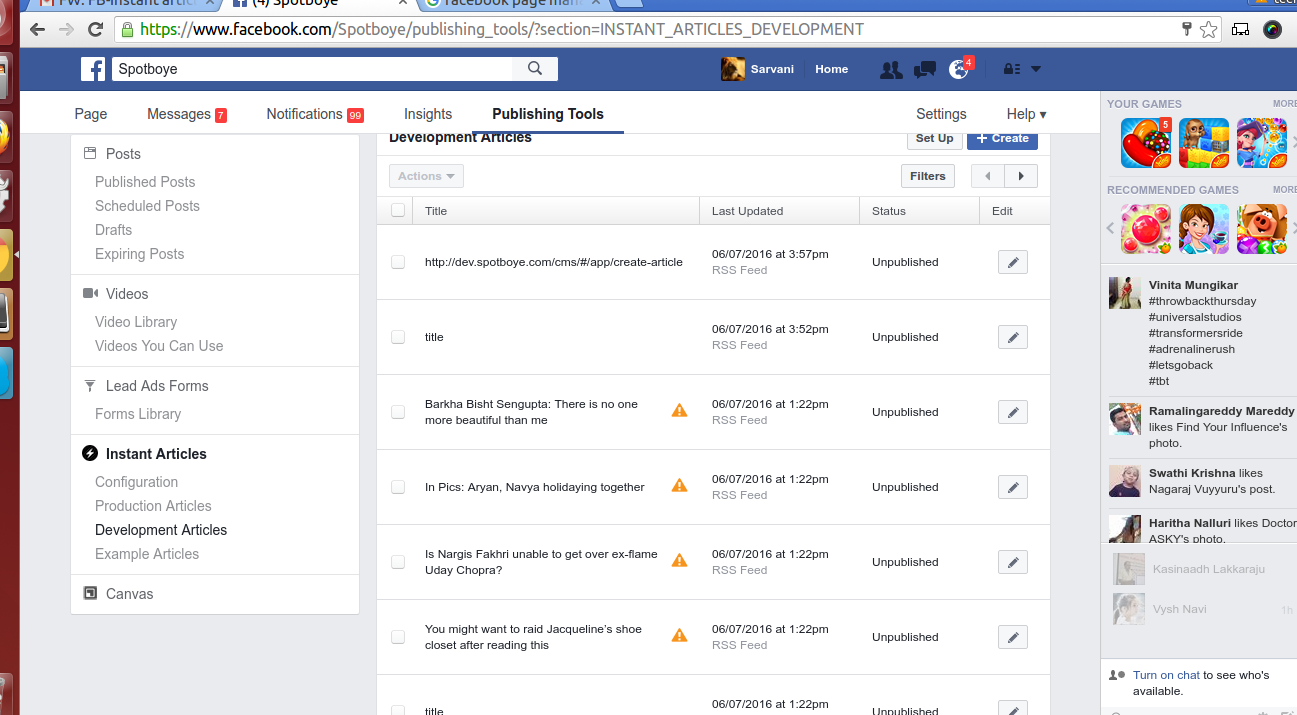The height and width of the screenshot is (715, 1297).
Task: Edit the Nargis Fakhri article
Action: 1013,562
